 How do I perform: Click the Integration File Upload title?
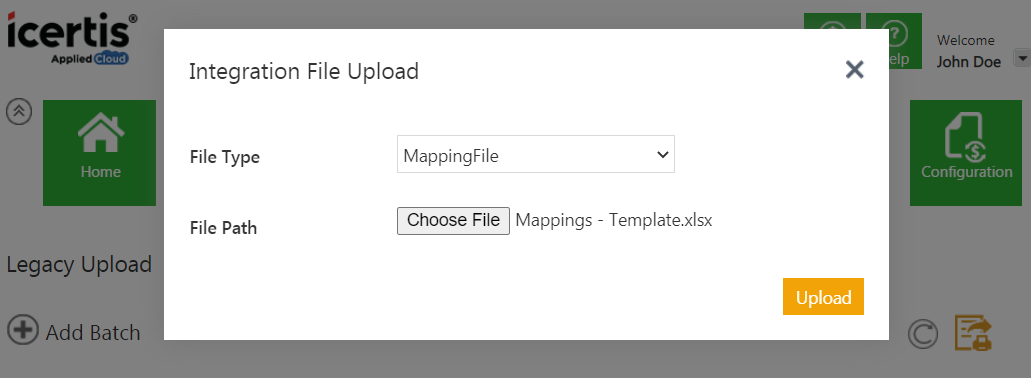(304, 71)
